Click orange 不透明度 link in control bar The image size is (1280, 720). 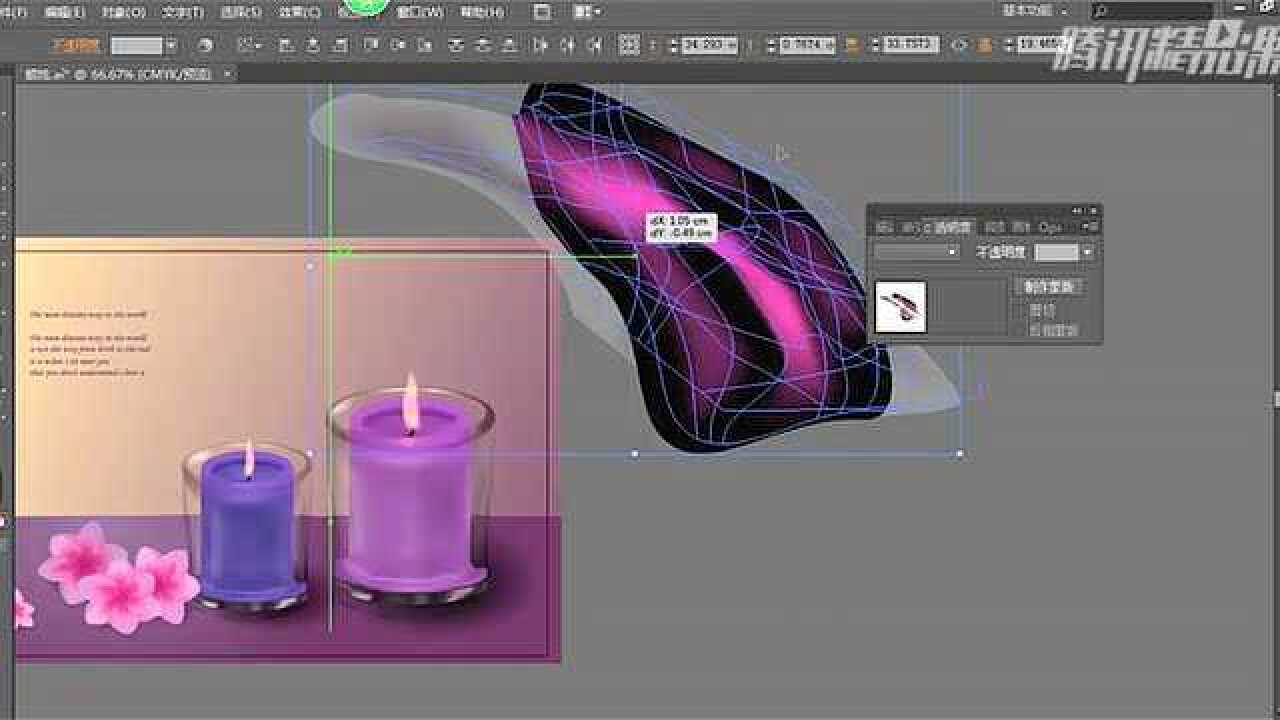[x=75, y=45]
